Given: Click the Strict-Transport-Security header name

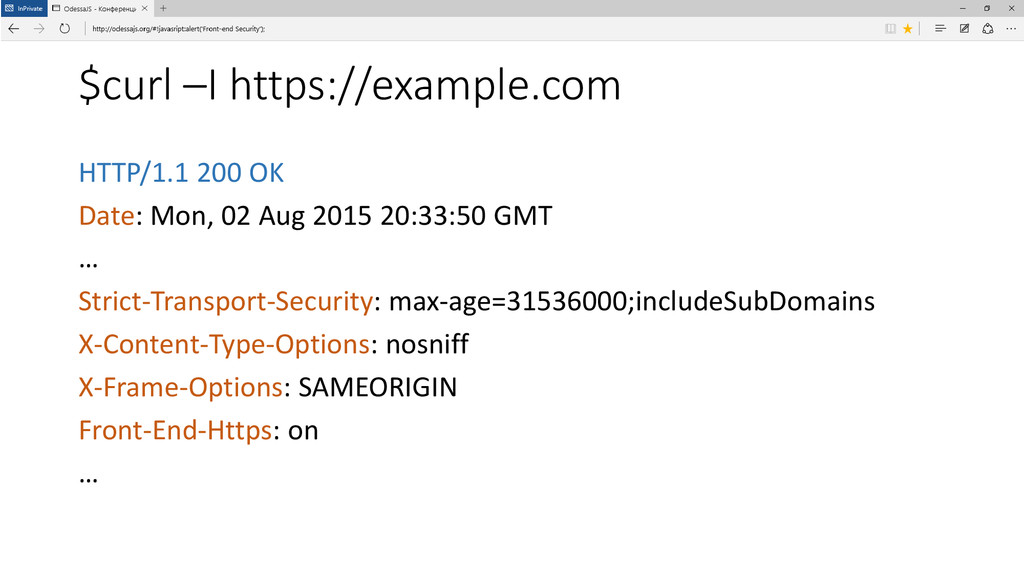Looking at the screenshot, I should [x=225, y=301].
